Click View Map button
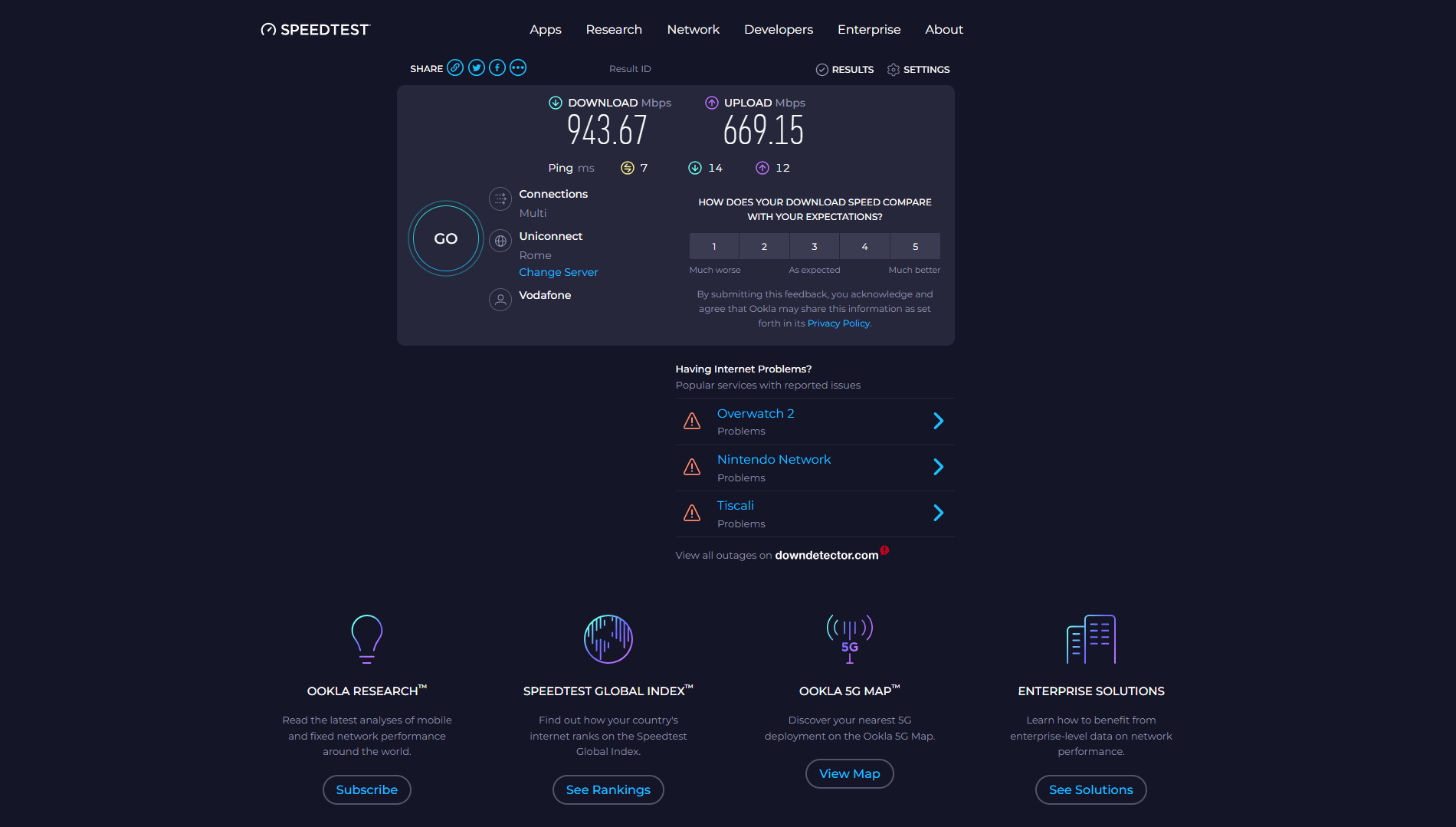This screenshot has height=827, width=1456. [850, 773]
